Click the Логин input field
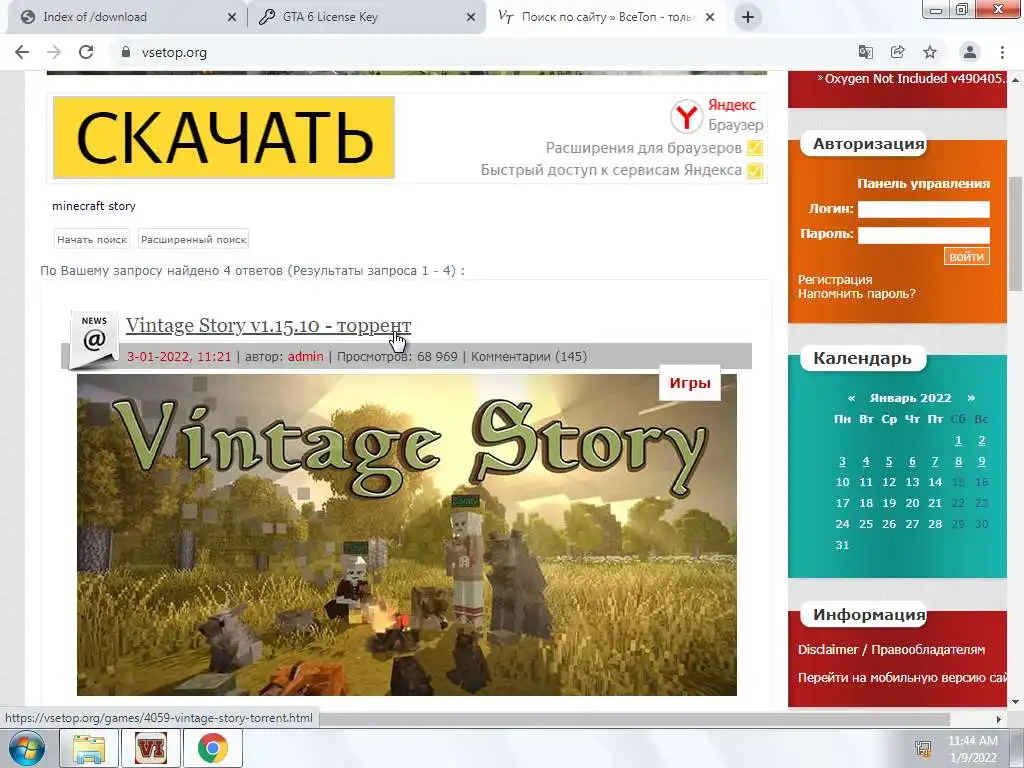The image size is (1024, 768). click(923, 209)
